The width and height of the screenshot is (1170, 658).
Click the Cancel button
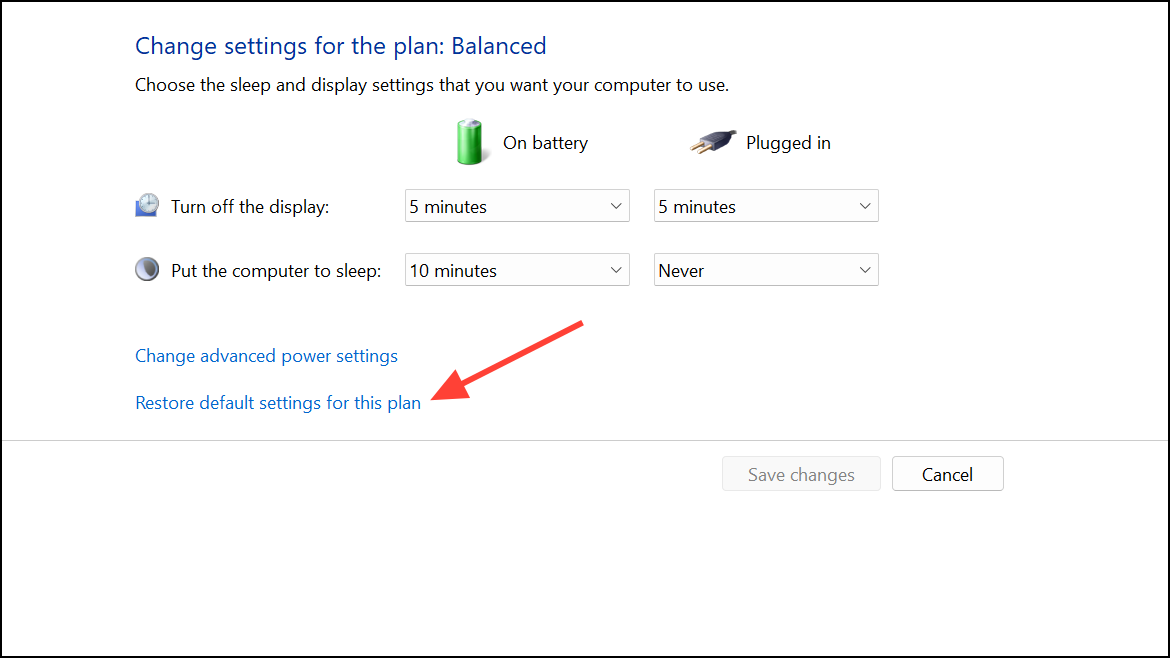tap(947, 474)
